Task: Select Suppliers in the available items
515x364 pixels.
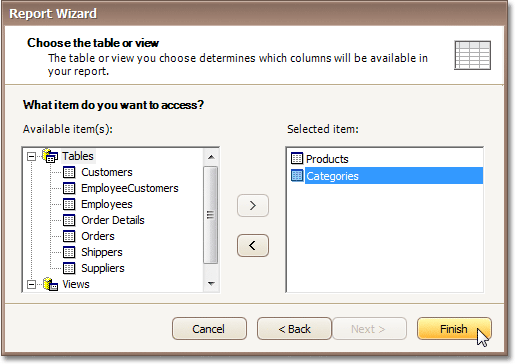Action: pyautogui.click(x=103, y=268)
